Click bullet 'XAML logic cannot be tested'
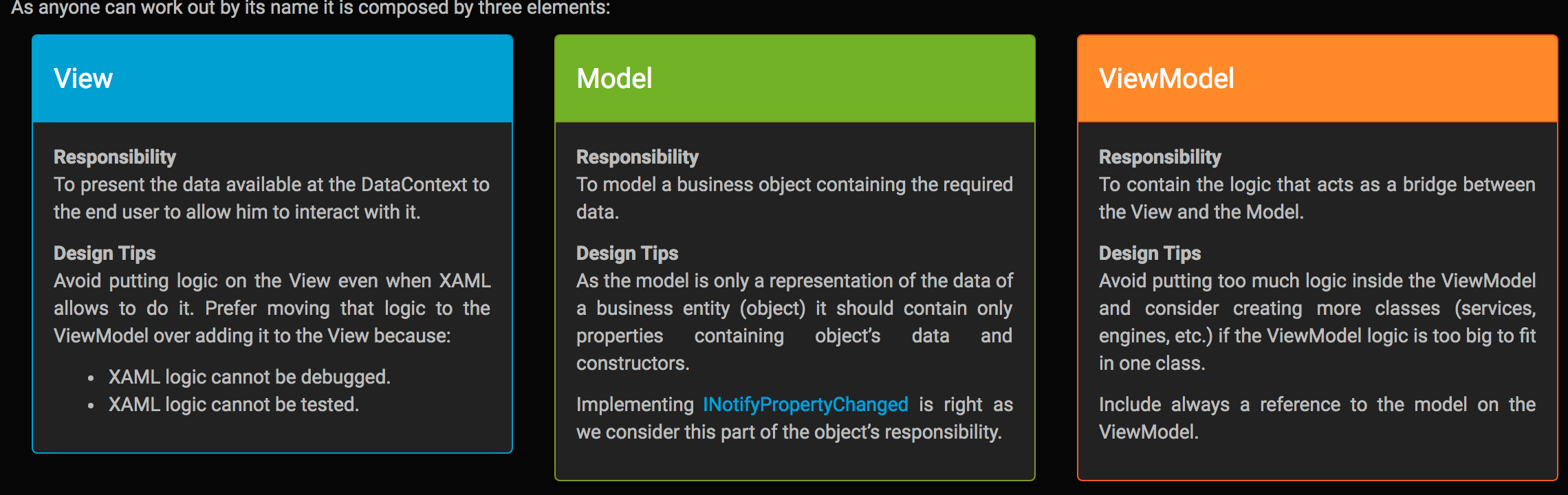1568x495 pixels. click(234, 404)
